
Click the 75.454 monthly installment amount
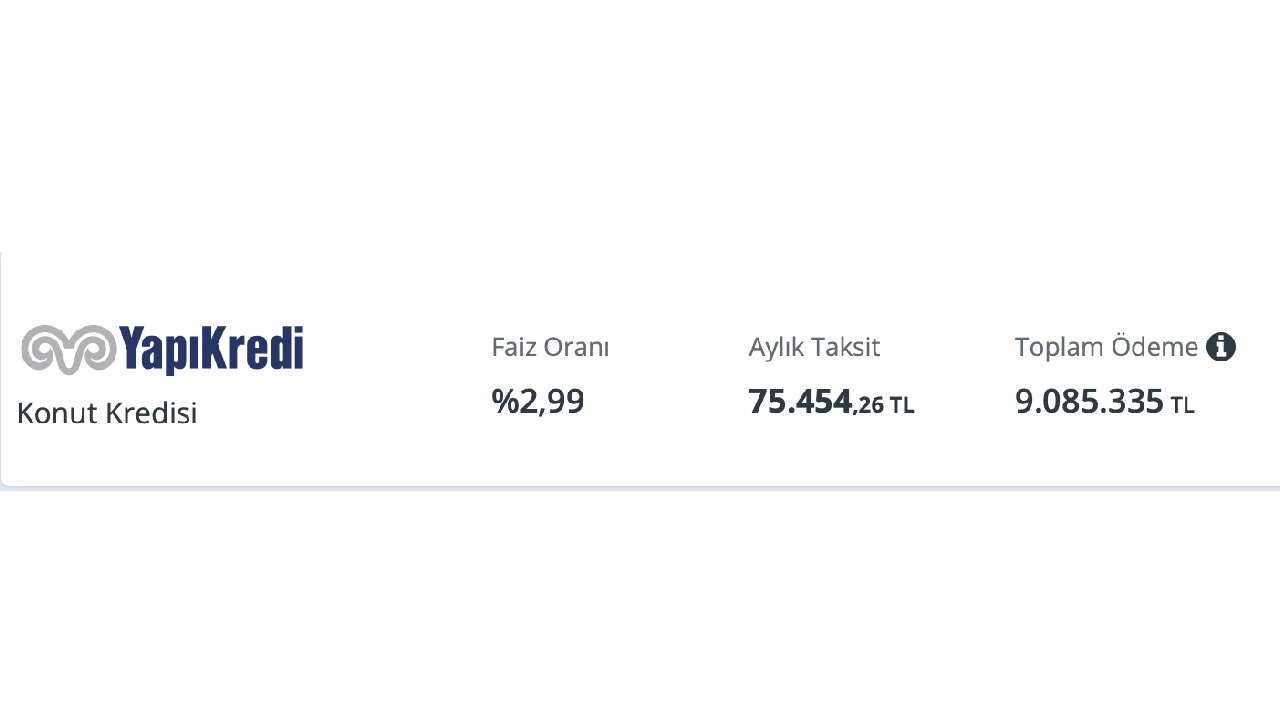[799, 401]
